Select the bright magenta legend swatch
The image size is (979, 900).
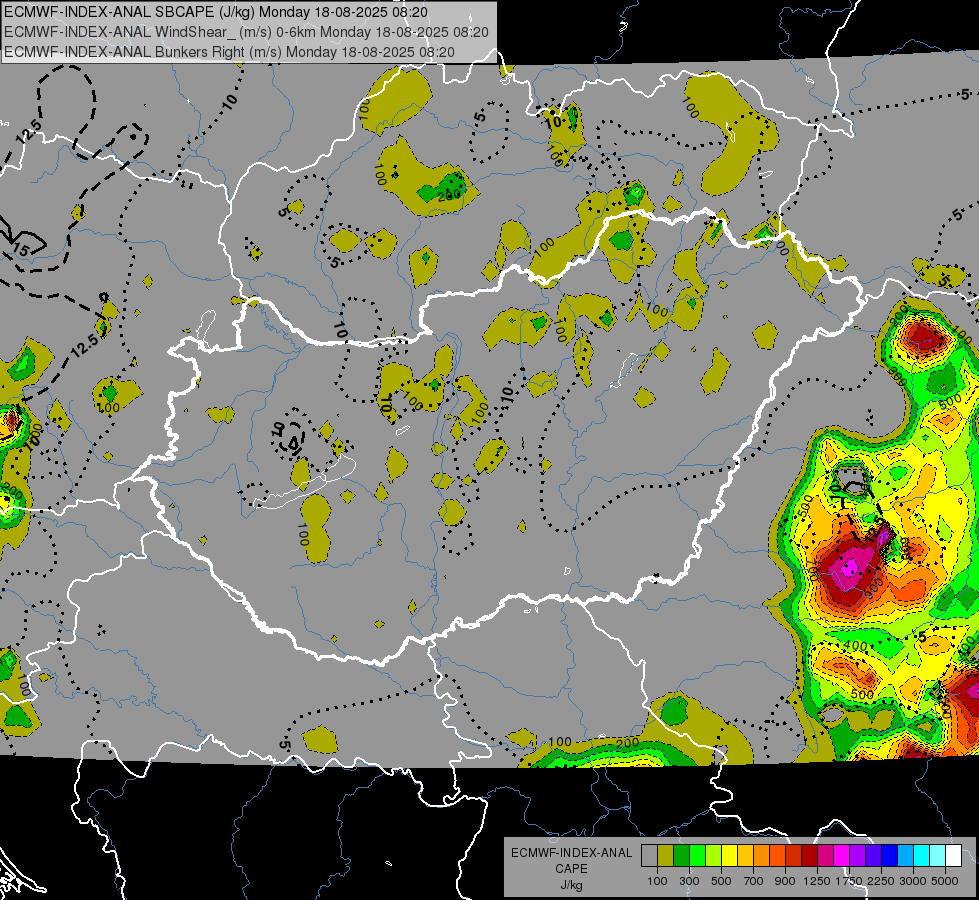coord(842,856)
